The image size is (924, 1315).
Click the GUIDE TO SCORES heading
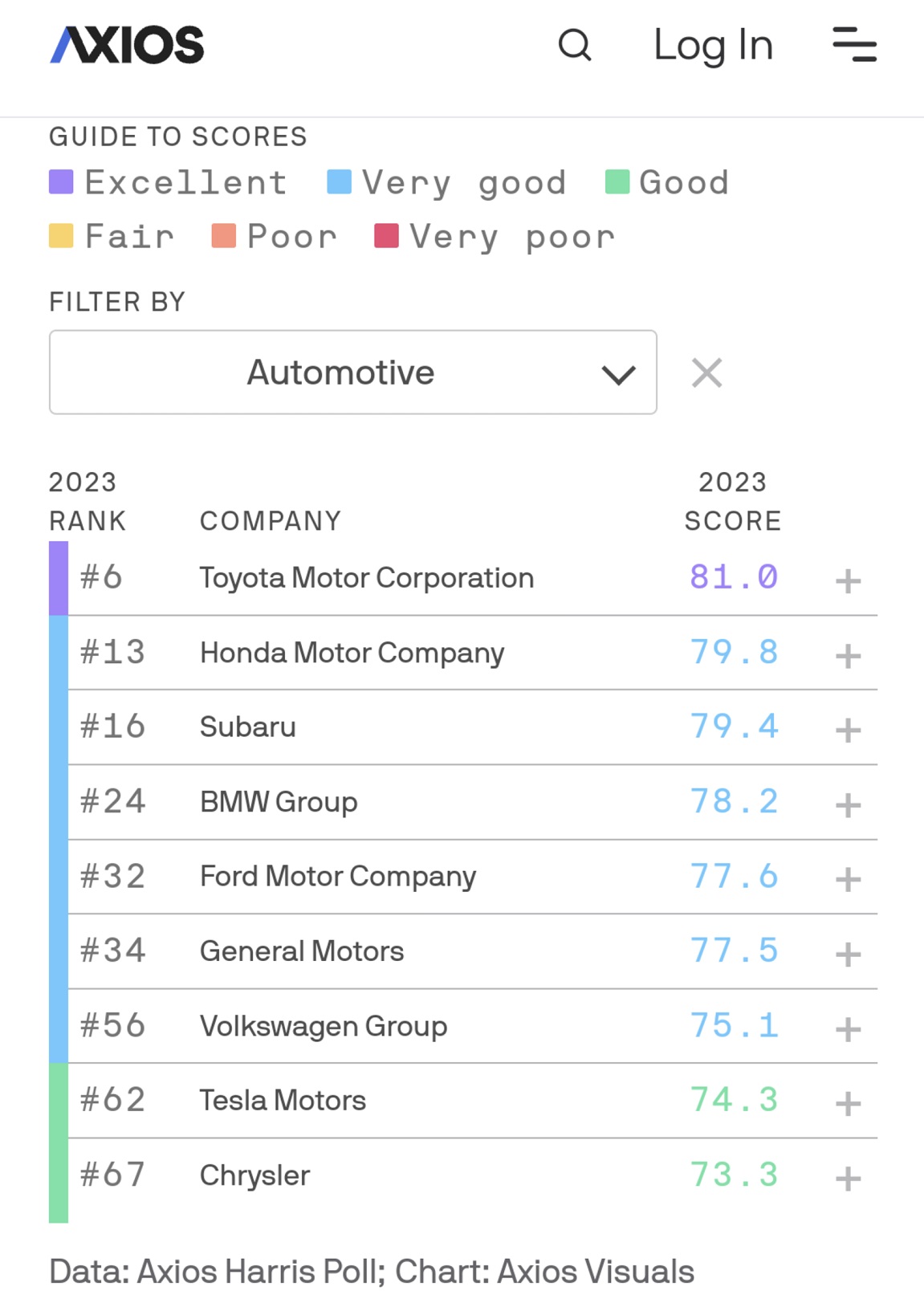178,136
